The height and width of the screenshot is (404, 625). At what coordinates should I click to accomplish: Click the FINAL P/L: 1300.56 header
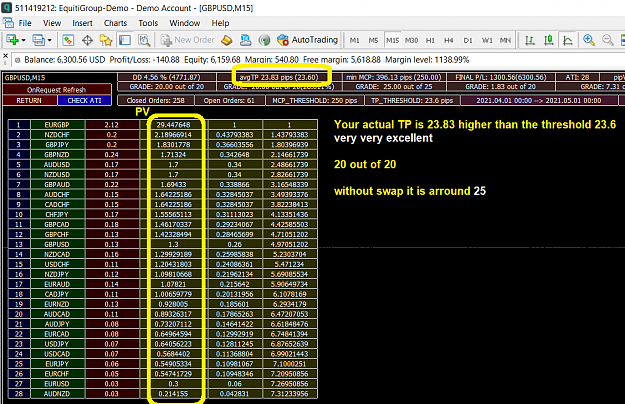pos(501,77)
